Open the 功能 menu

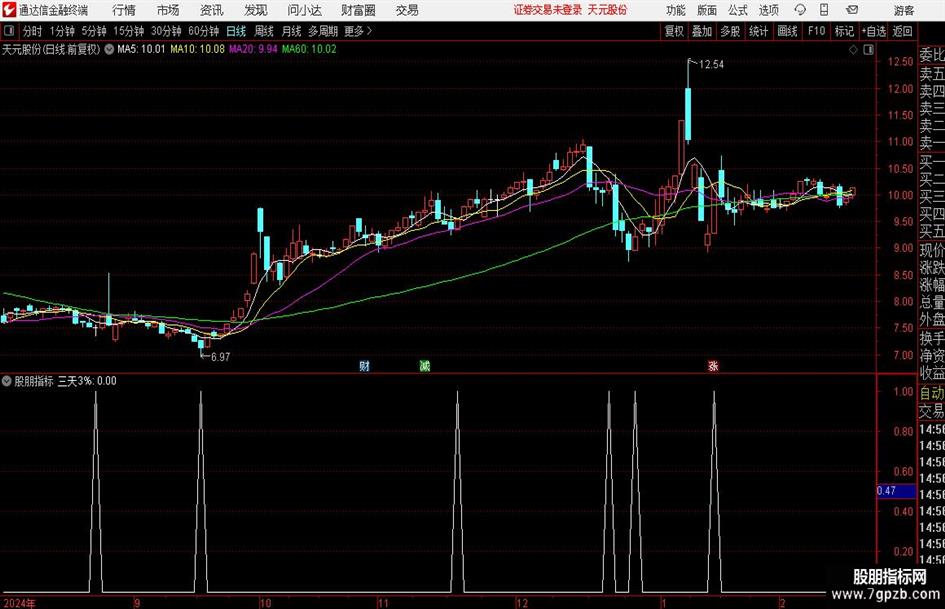676,10
